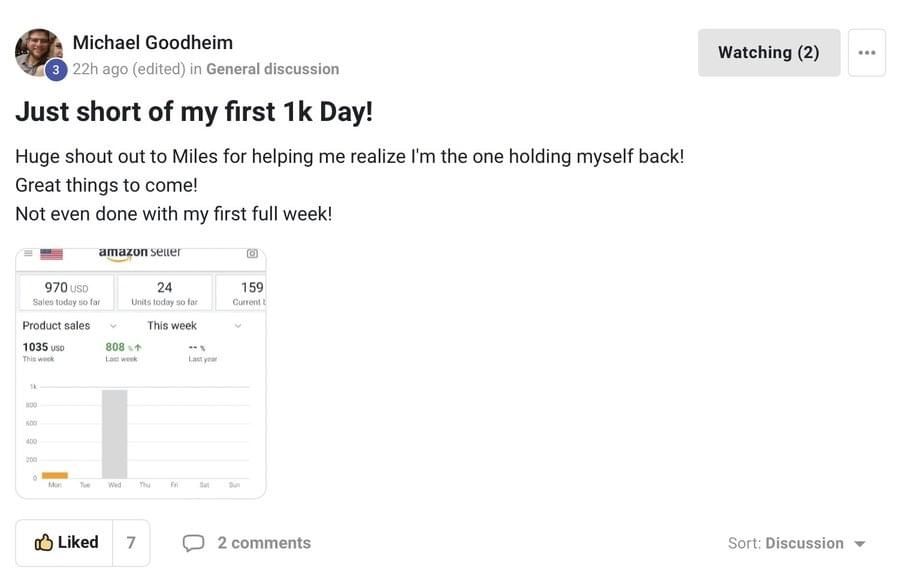
Task: View the 2 comments link
Action: click(x=264, y=543)
